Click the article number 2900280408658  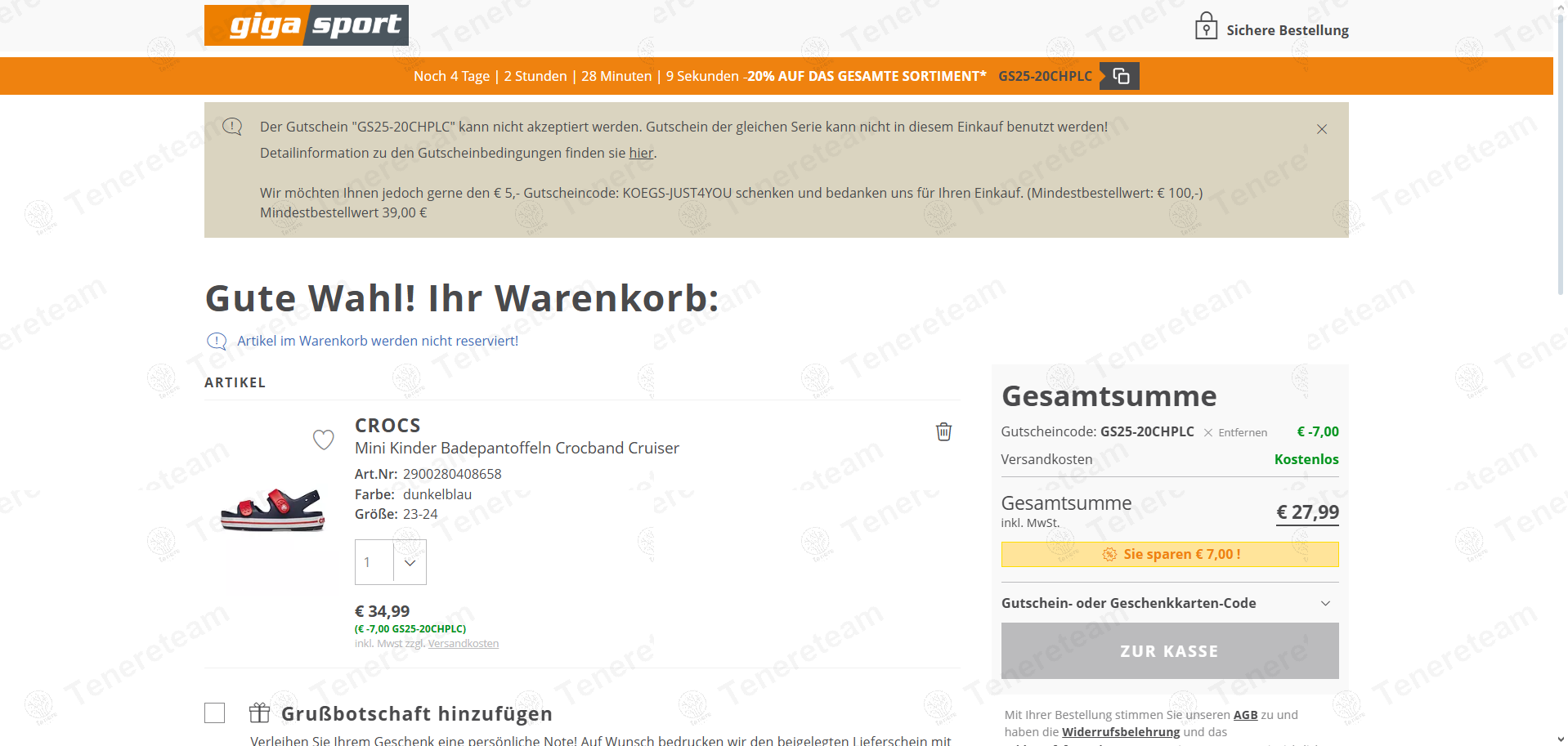coord(452,474)
